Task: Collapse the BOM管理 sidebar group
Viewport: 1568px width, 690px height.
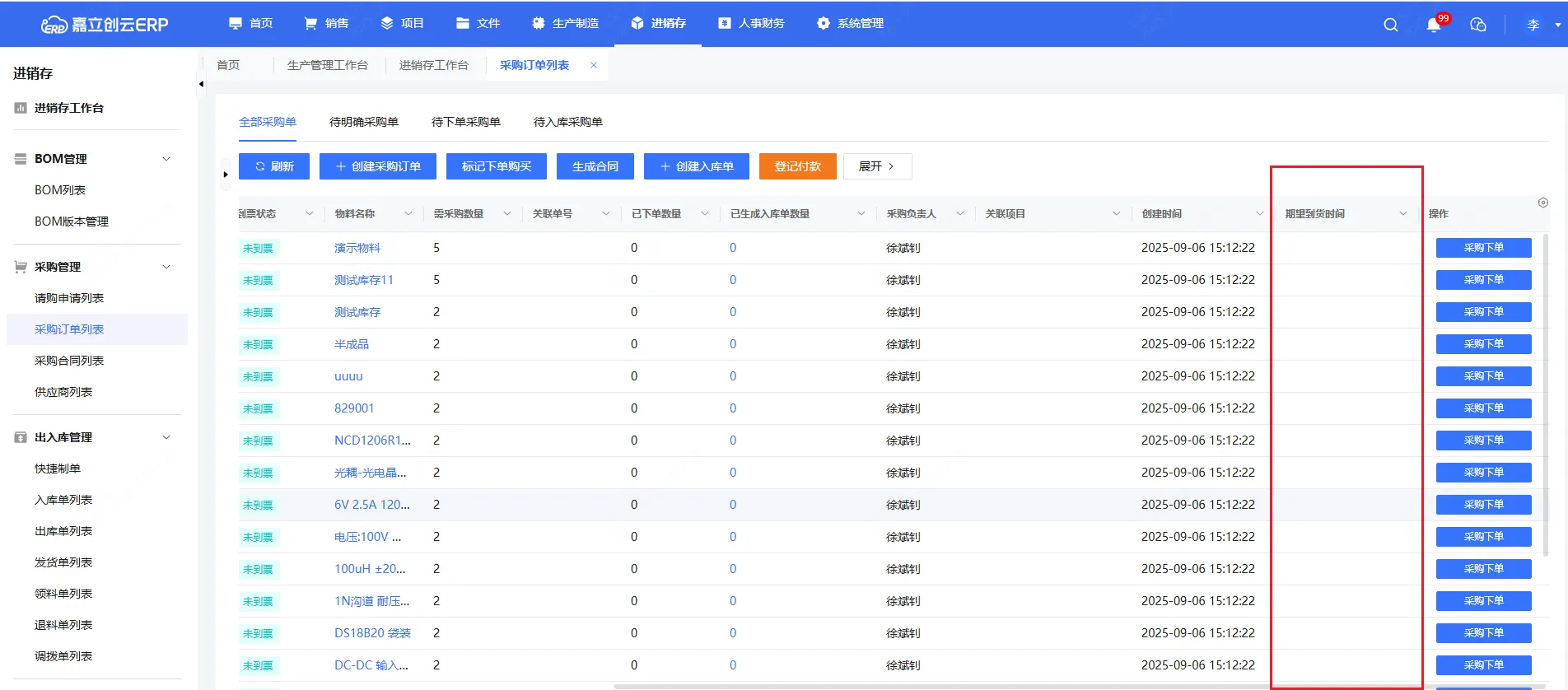Action: pyautogui.click(x=166, y=159)
